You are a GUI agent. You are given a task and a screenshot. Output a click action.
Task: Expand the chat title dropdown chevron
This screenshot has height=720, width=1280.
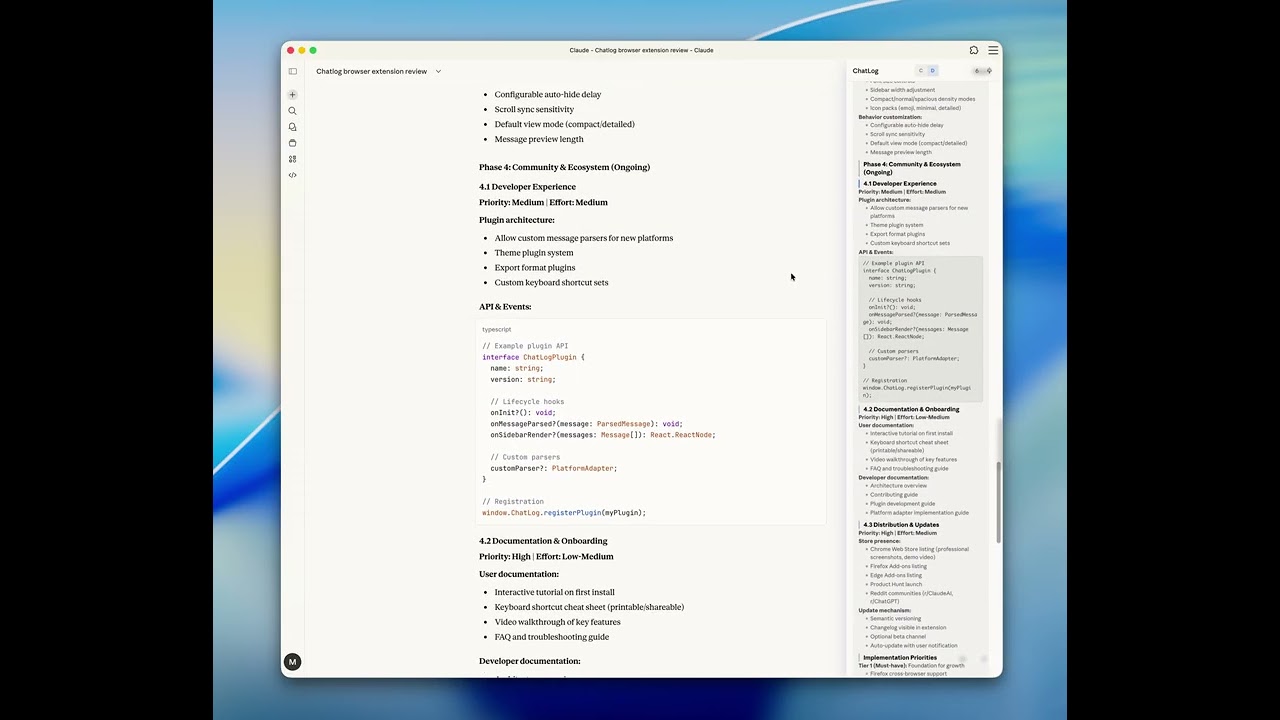(438, 71)
